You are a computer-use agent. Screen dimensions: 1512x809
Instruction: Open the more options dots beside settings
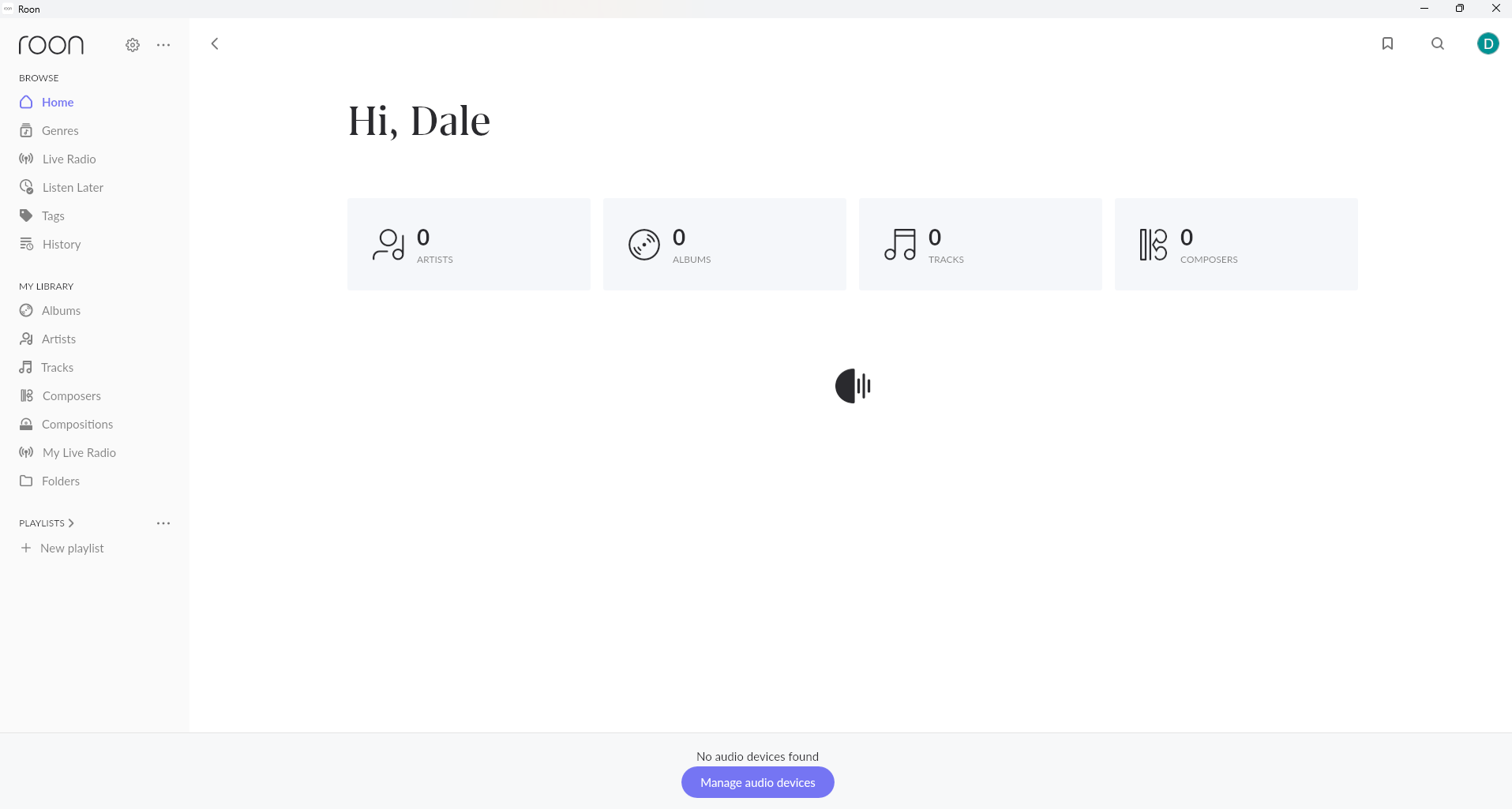tap(163, 45)
